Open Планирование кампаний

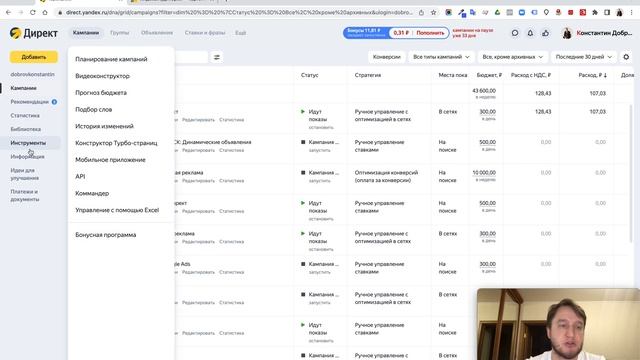(x=111, y=59)
